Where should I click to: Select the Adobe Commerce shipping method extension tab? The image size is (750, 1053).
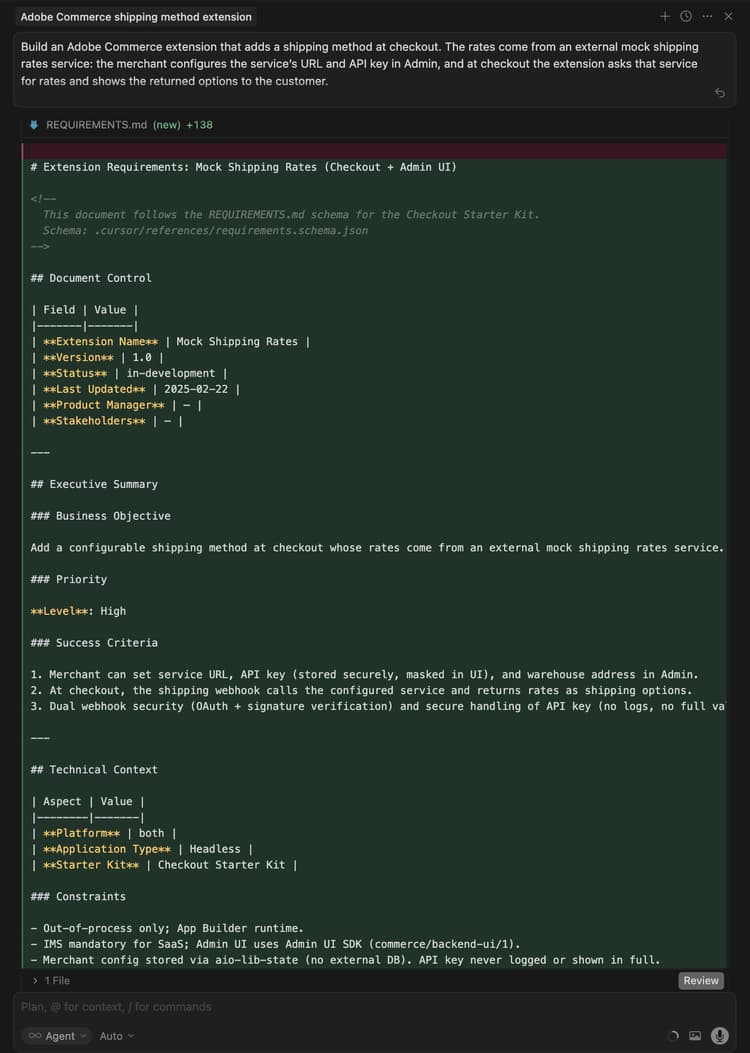click(x=136, y=17)
